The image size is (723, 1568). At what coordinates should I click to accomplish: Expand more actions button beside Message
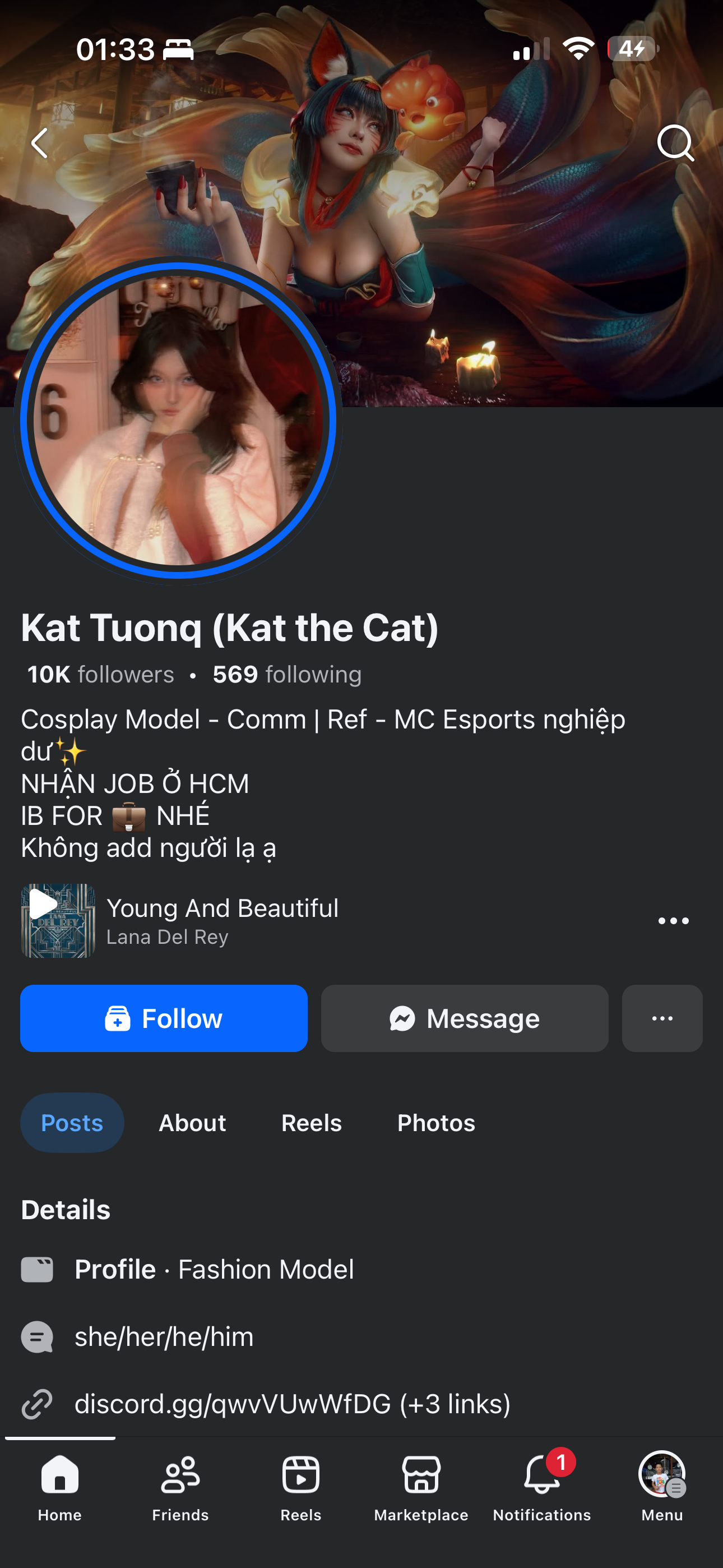coord(661,1018)
